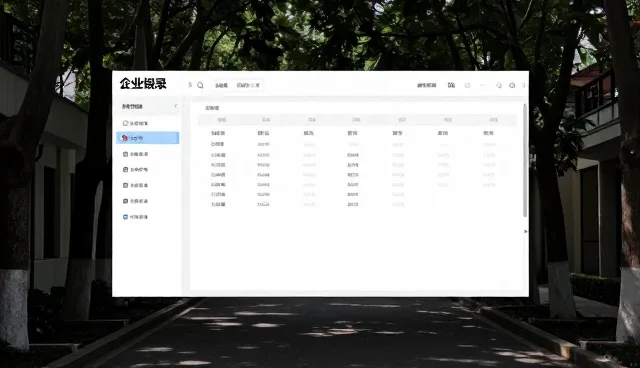Select the highlighted blue sidebar item
The image size is (640, 368).
pos(147,138)
